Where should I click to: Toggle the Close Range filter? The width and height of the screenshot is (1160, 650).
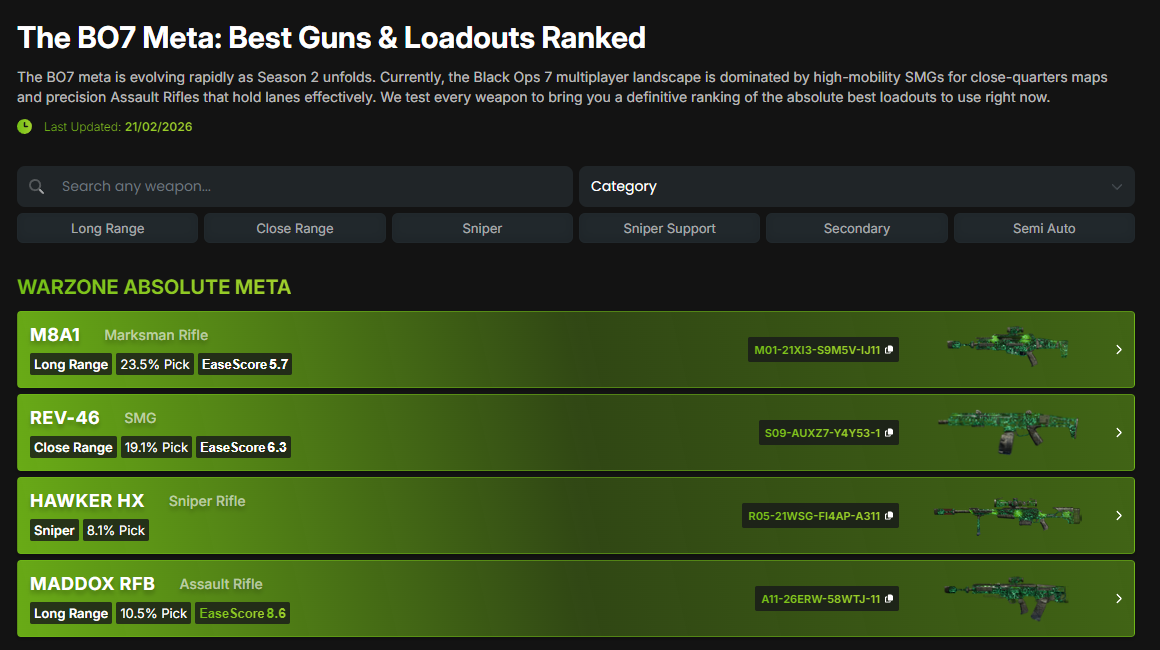(x=294, y=228)
